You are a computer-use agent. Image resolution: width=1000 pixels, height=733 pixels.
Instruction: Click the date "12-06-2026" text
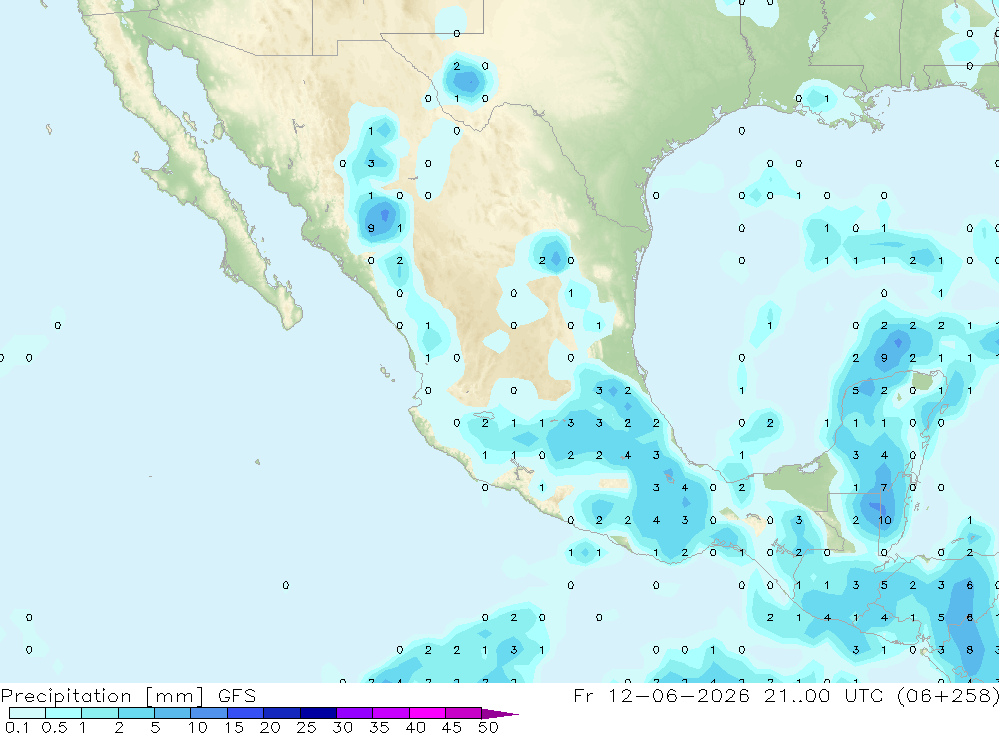tap(678, 695)
